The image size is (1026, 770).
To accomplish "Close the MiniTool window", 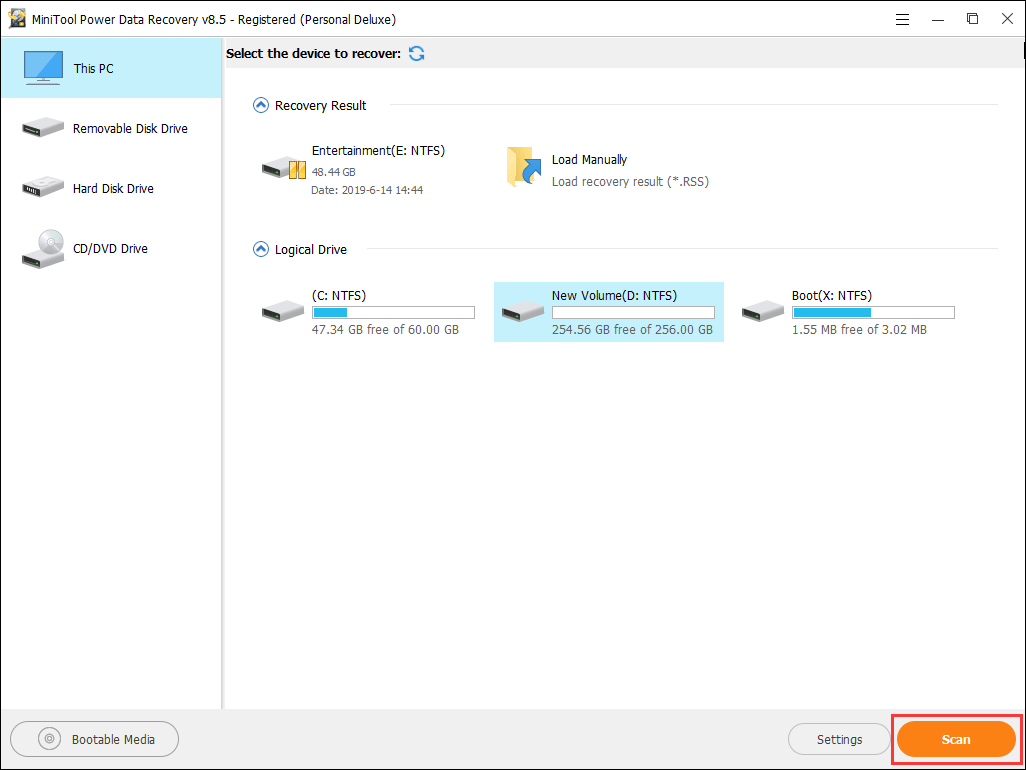I will [x=1007, y=19].
